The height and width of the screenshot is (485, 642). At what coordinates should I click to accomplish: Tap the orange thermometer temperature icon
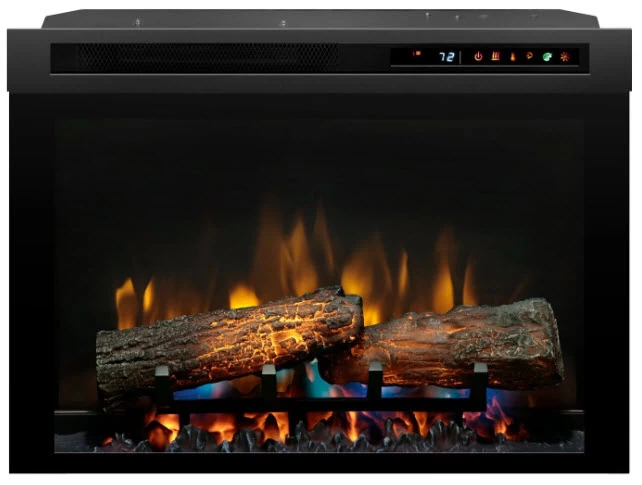click(512, 57)
